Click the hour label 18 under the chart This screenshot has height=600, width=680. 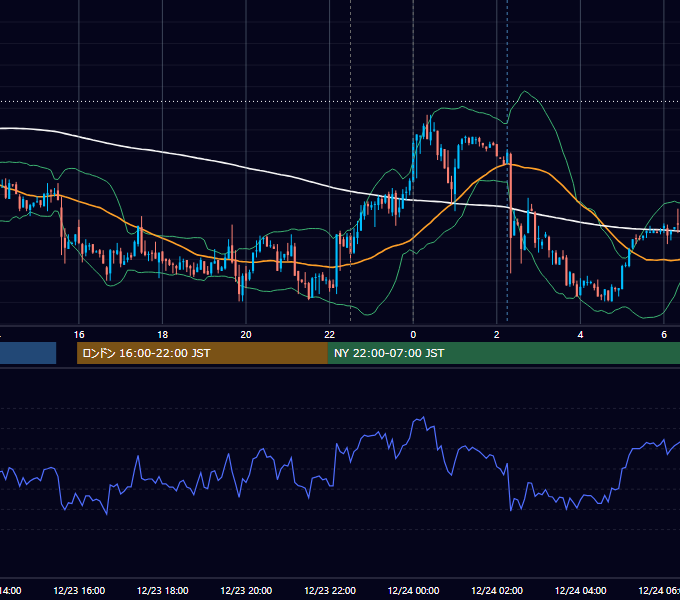pyautogui.click(x=163, y=335)
